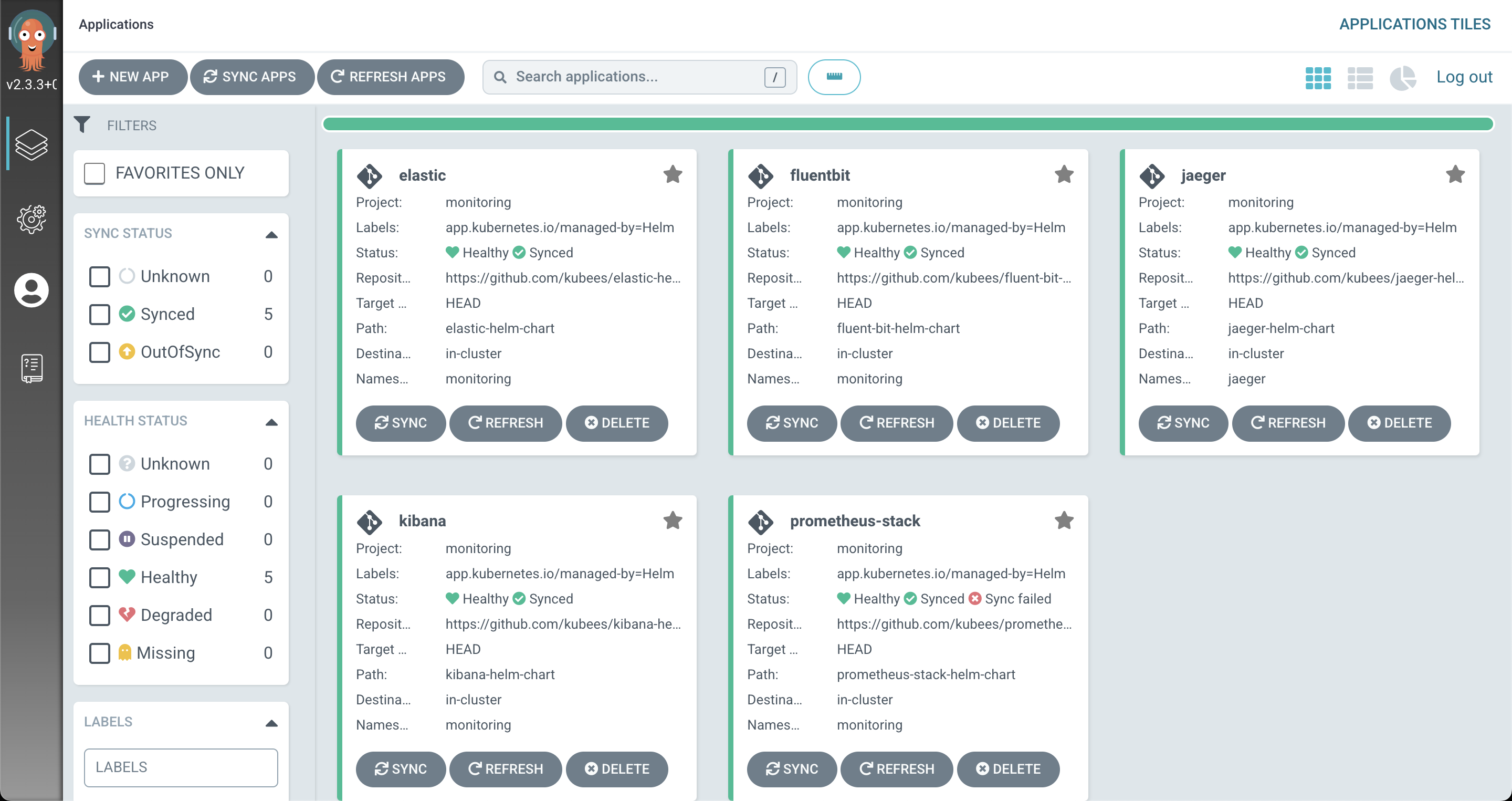Check the Healthy health filter

[99, 577]
